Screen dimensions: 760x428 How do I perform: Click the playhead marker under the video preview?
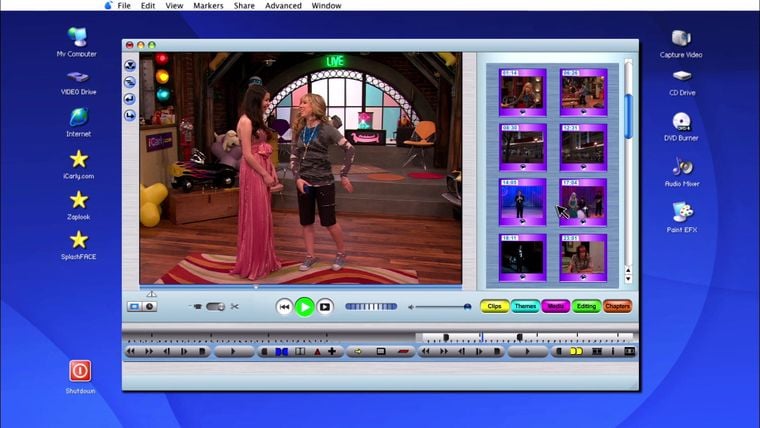tap(256, 287)
